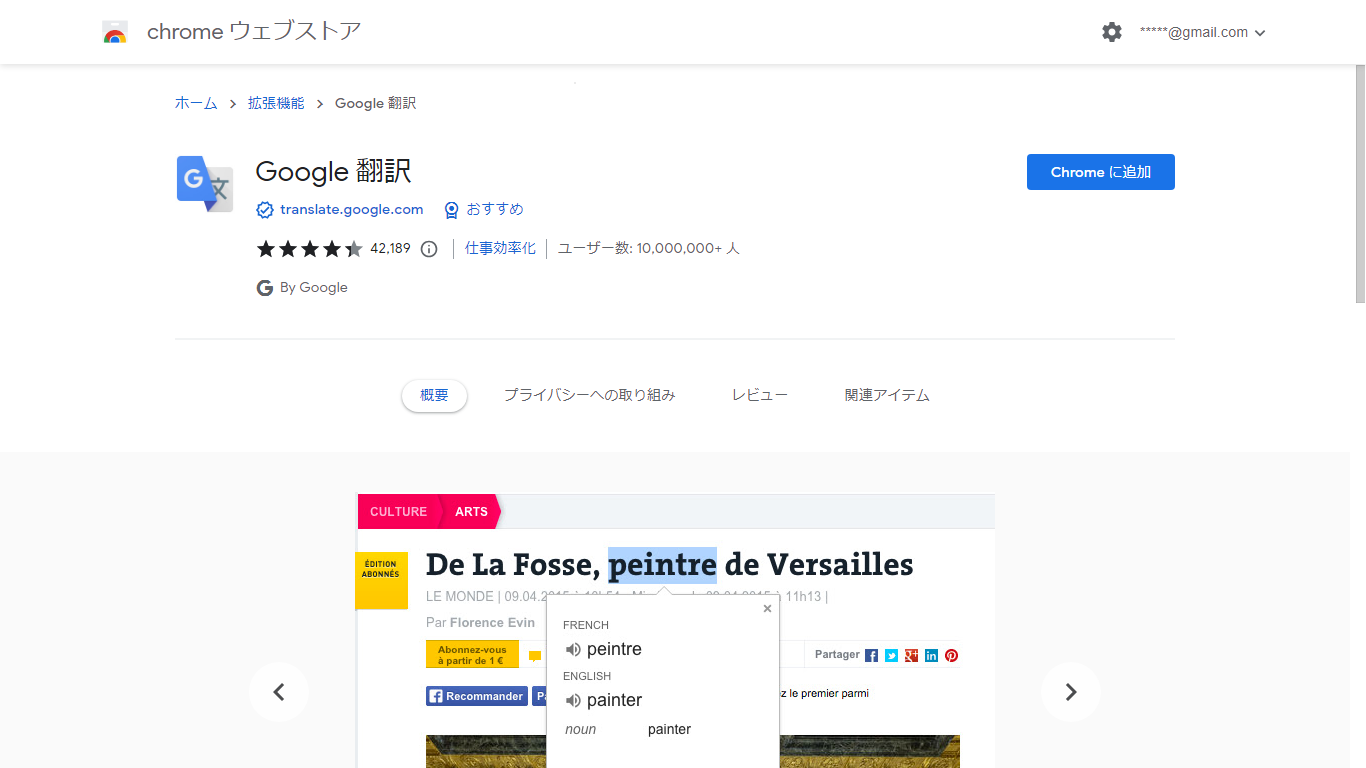Click Chrome に追加 button

pos(1101,172)
